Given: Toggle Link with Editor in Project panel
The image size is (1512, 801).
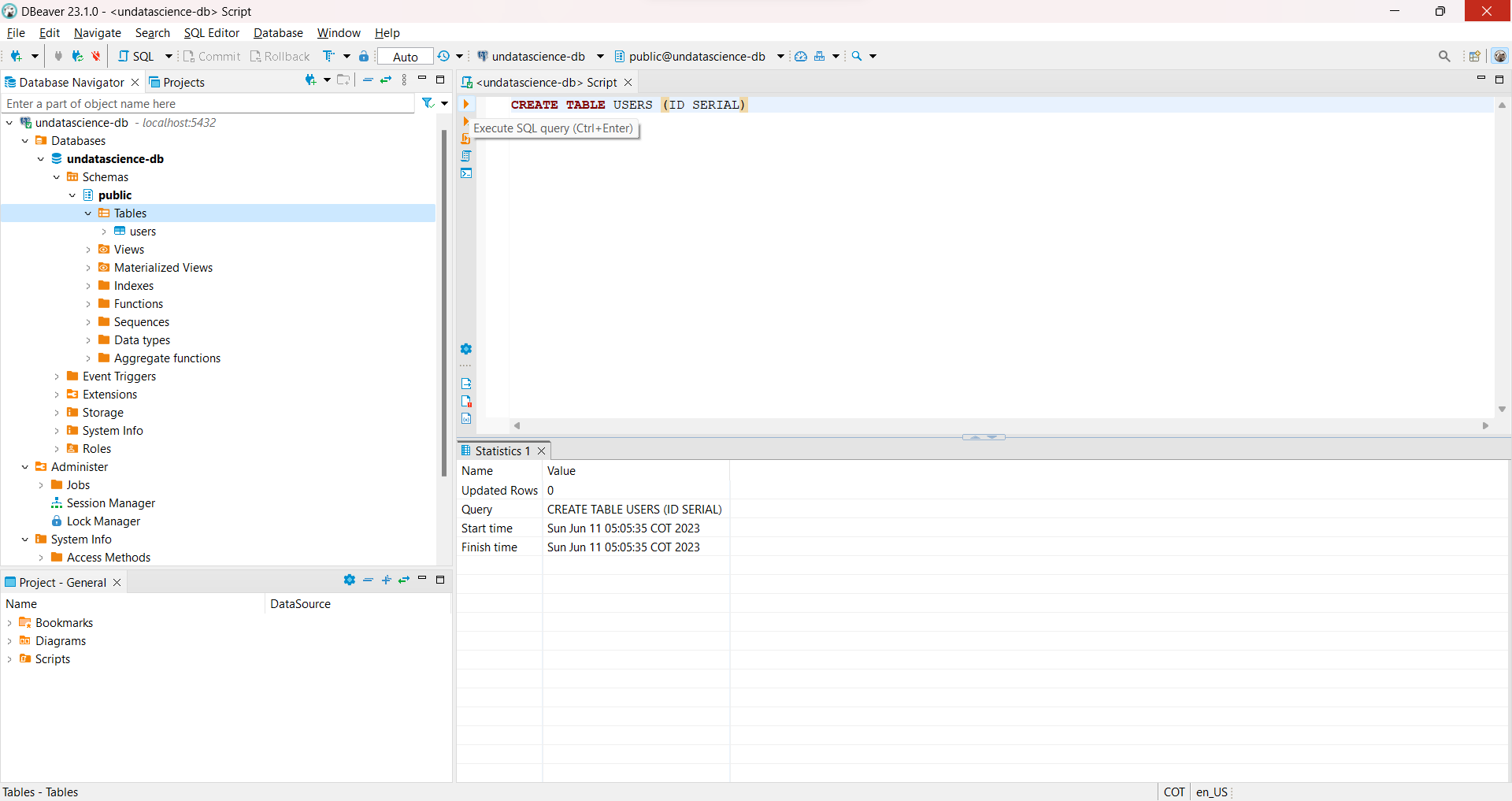Looking at the screenshot, I should tap(404, 580).
